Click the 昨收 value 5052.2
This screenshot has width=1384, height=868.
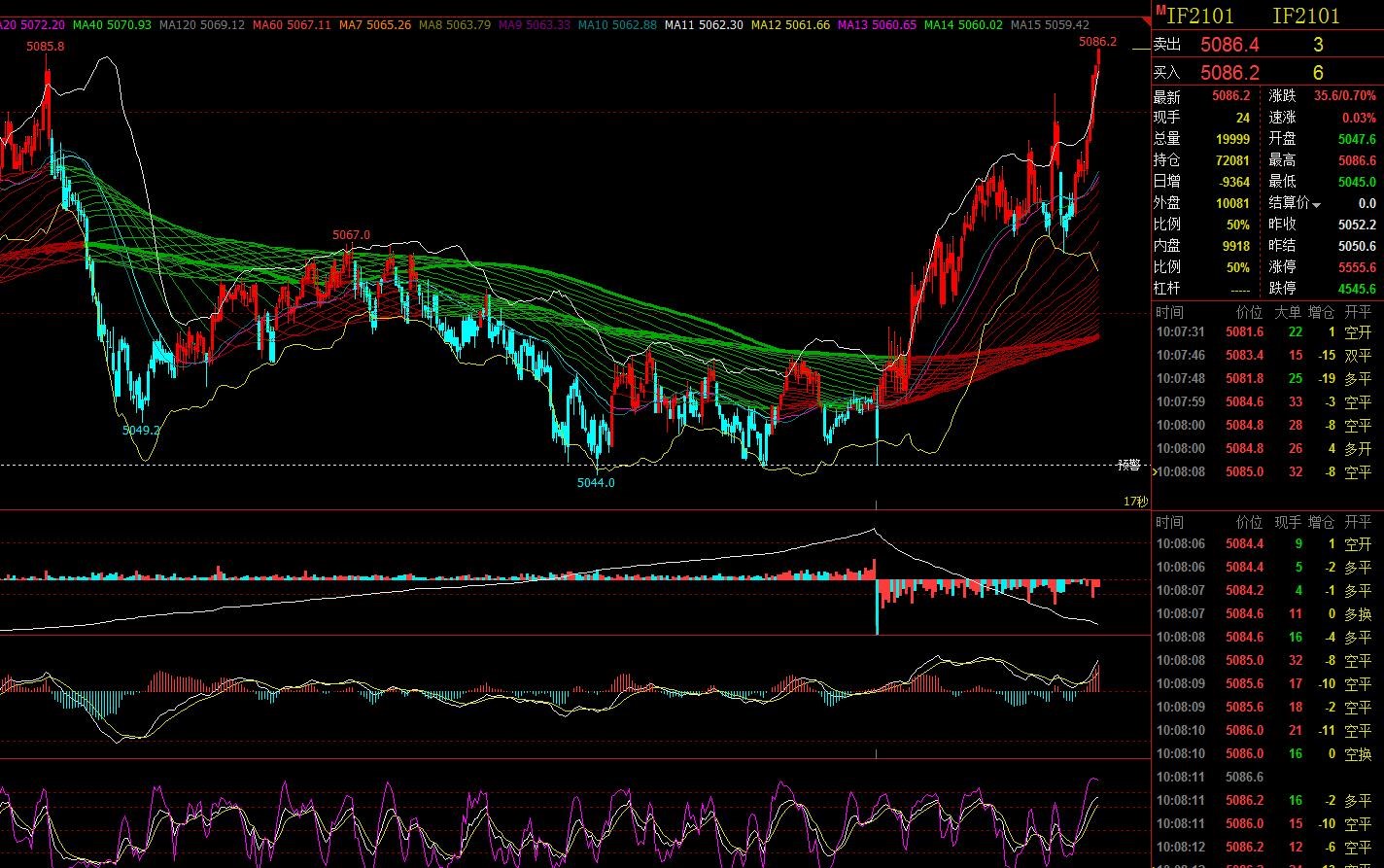1357,225
